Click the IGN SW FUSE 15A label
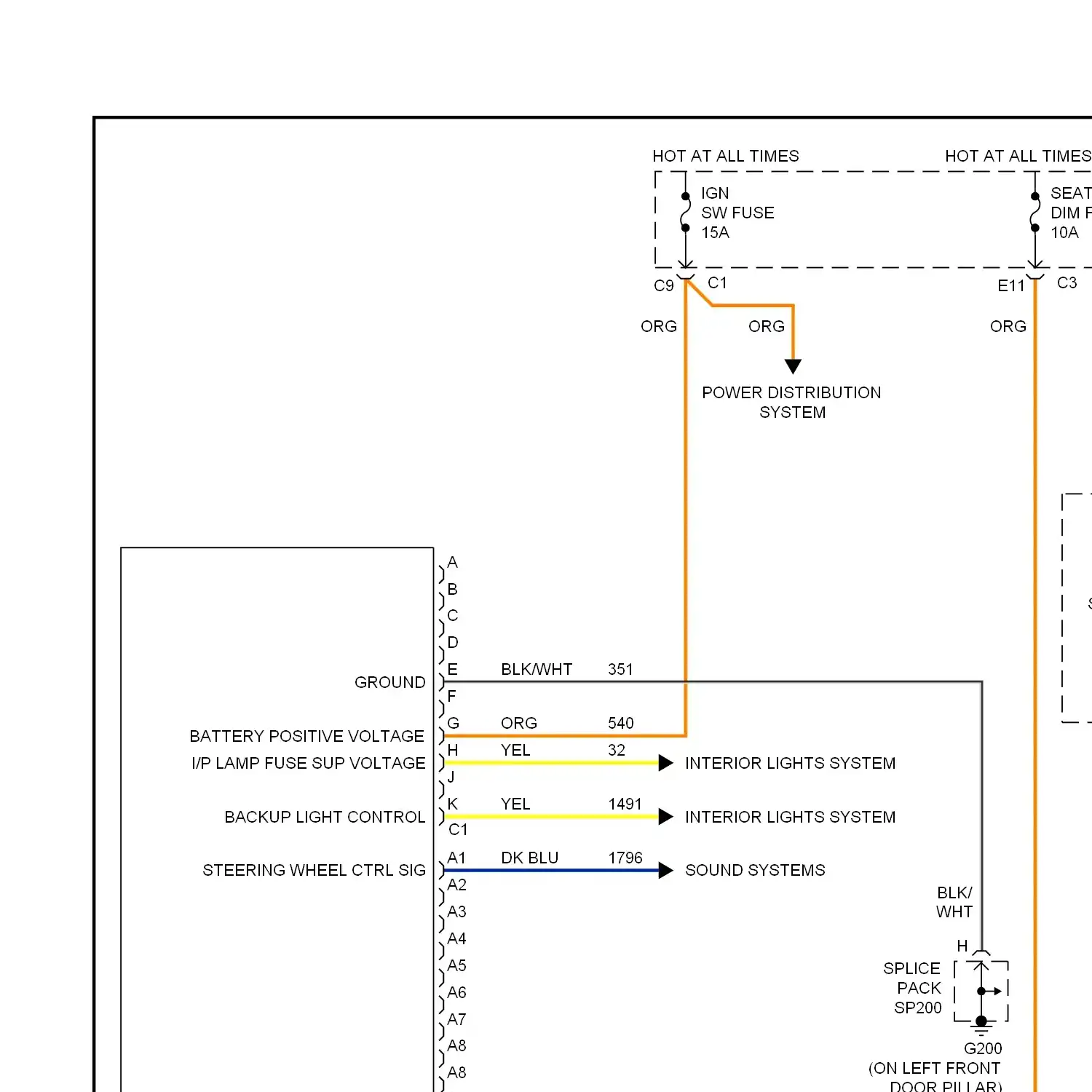1092x1092 pixels. coord(737,213)
